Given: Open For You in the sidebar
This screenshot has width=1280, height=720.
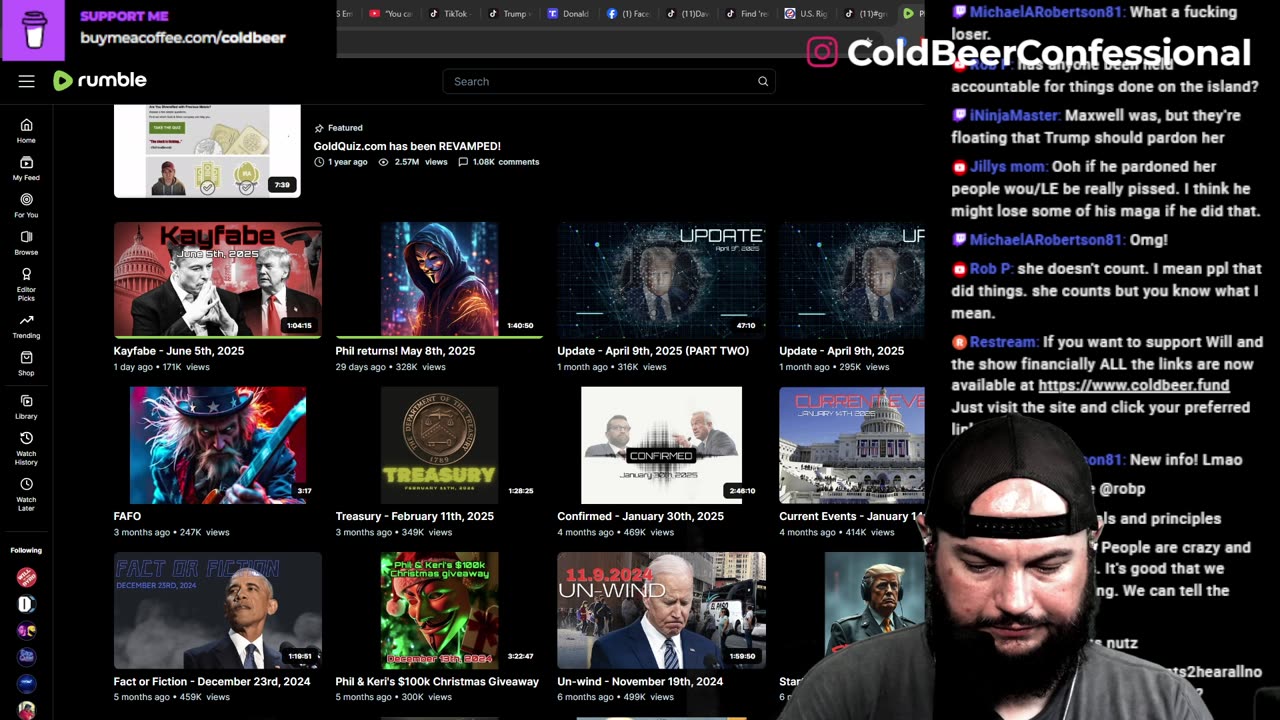Looking at the screenshot, I should (x=26, y=205).
